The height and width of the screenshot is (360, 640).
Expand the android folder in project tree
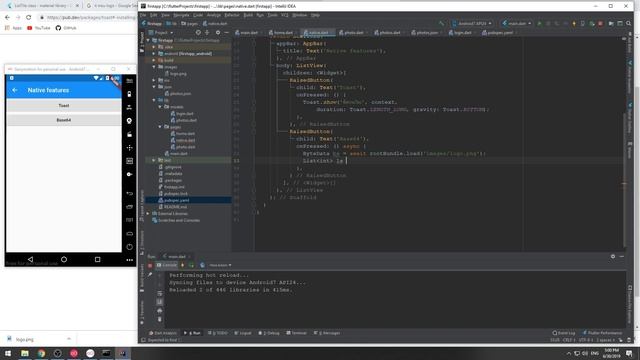tap(154, 53)
